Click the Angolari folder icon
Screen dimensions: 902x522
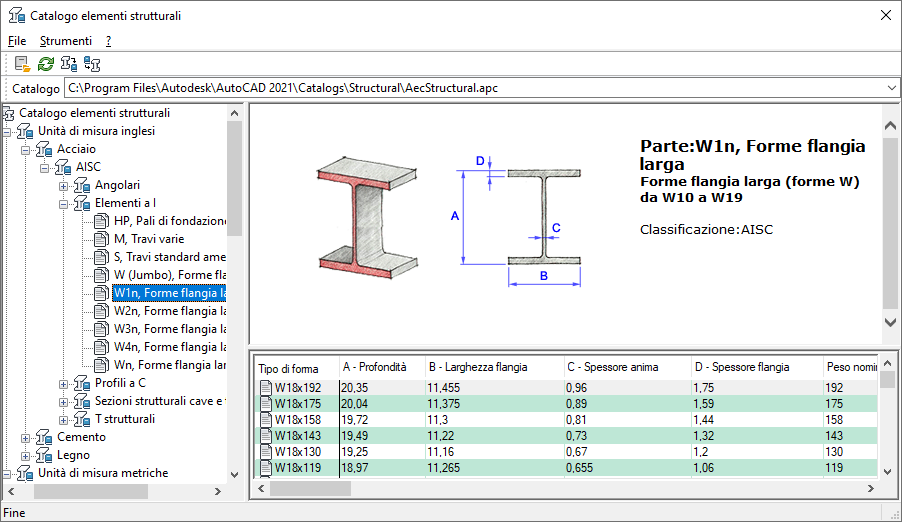82,185
